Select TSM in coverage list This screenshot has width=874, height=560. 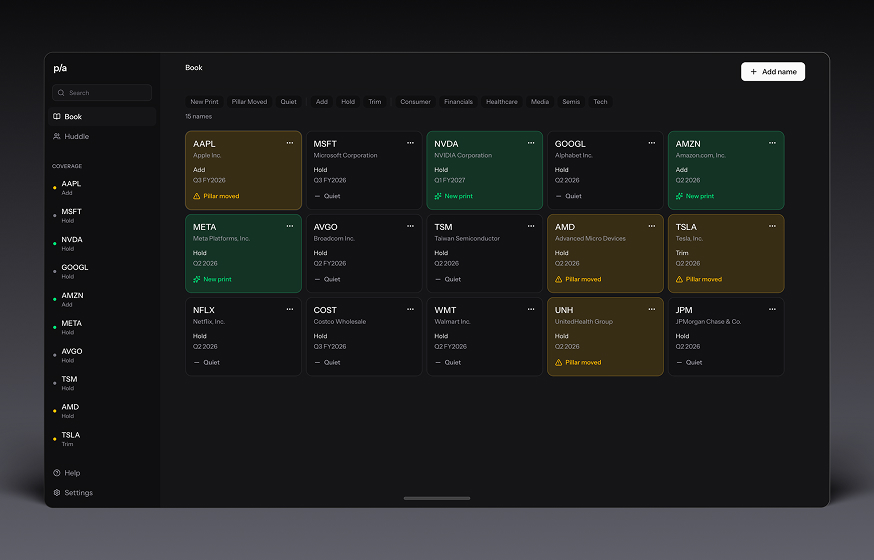[x=102, y=383]
